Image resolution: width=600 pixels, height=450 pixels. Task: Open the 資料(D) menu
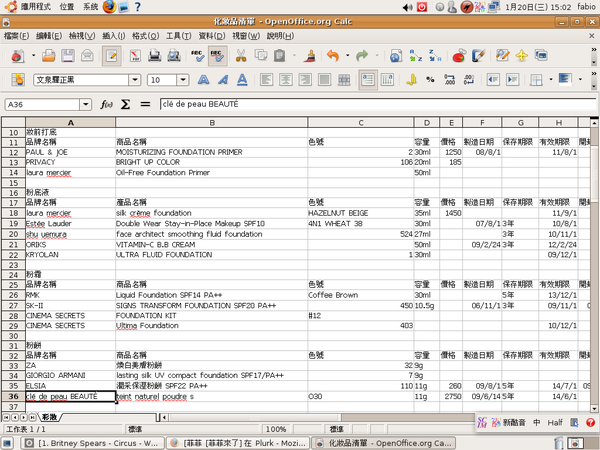click(x=212, y=36)
